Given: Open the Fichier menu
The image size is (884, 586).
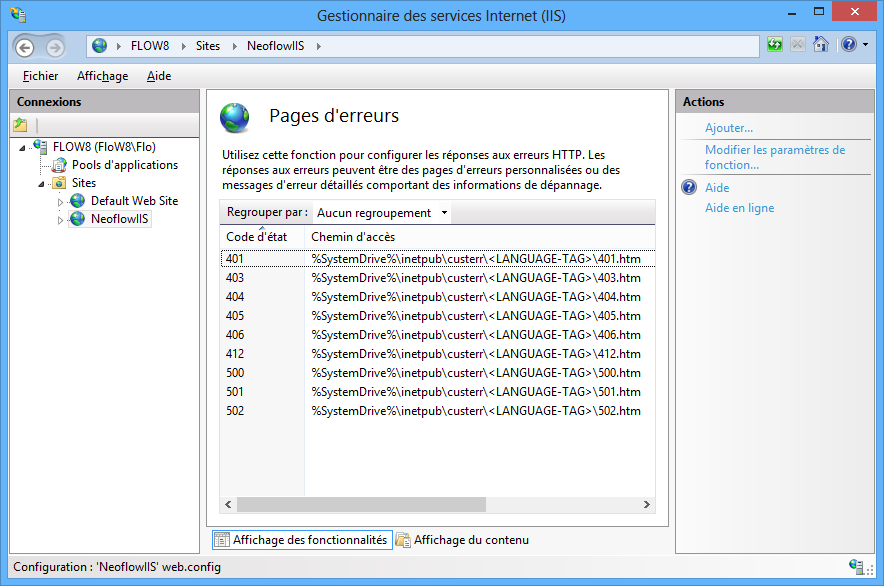Looking at the screenshot, I should click(x=40, y=76).
